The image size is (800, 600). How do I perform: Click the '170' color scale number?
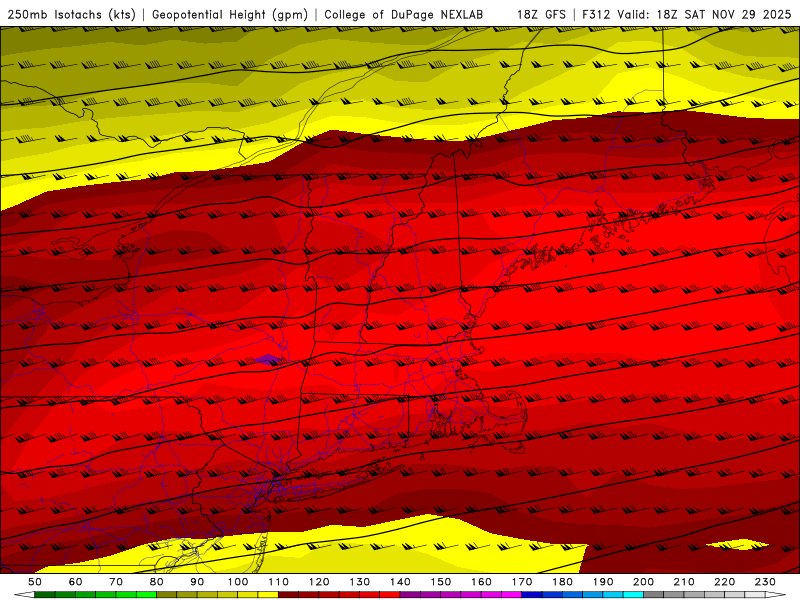(522, 582)
